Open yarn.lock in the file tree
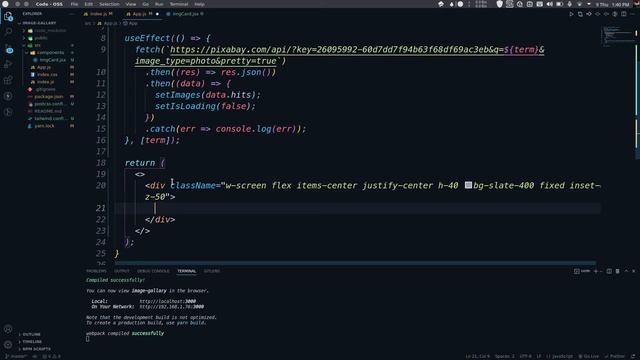 point(44,126)
